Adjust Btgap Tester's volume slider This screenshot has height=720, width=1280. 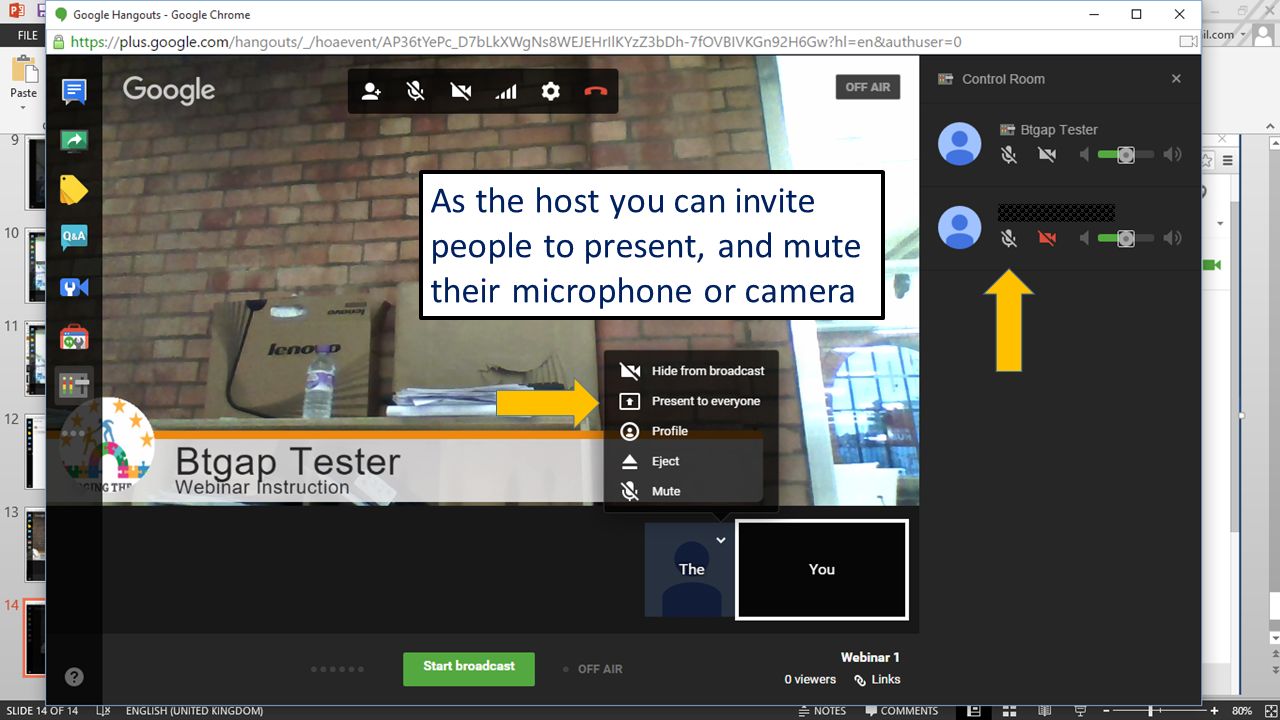pos(1125,154)
